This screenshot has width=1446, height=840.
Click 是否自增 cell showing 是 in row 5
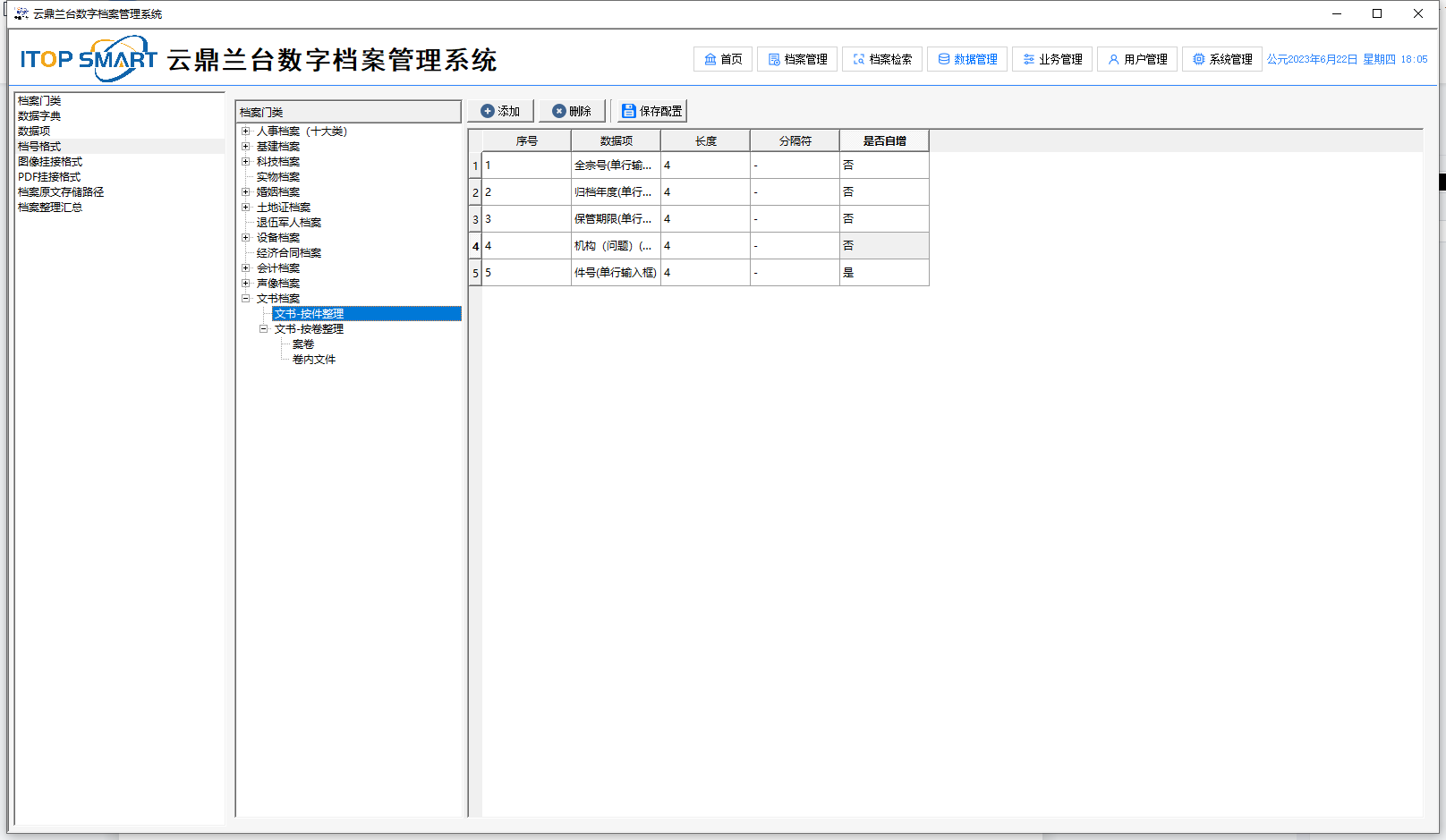[883, 273]
